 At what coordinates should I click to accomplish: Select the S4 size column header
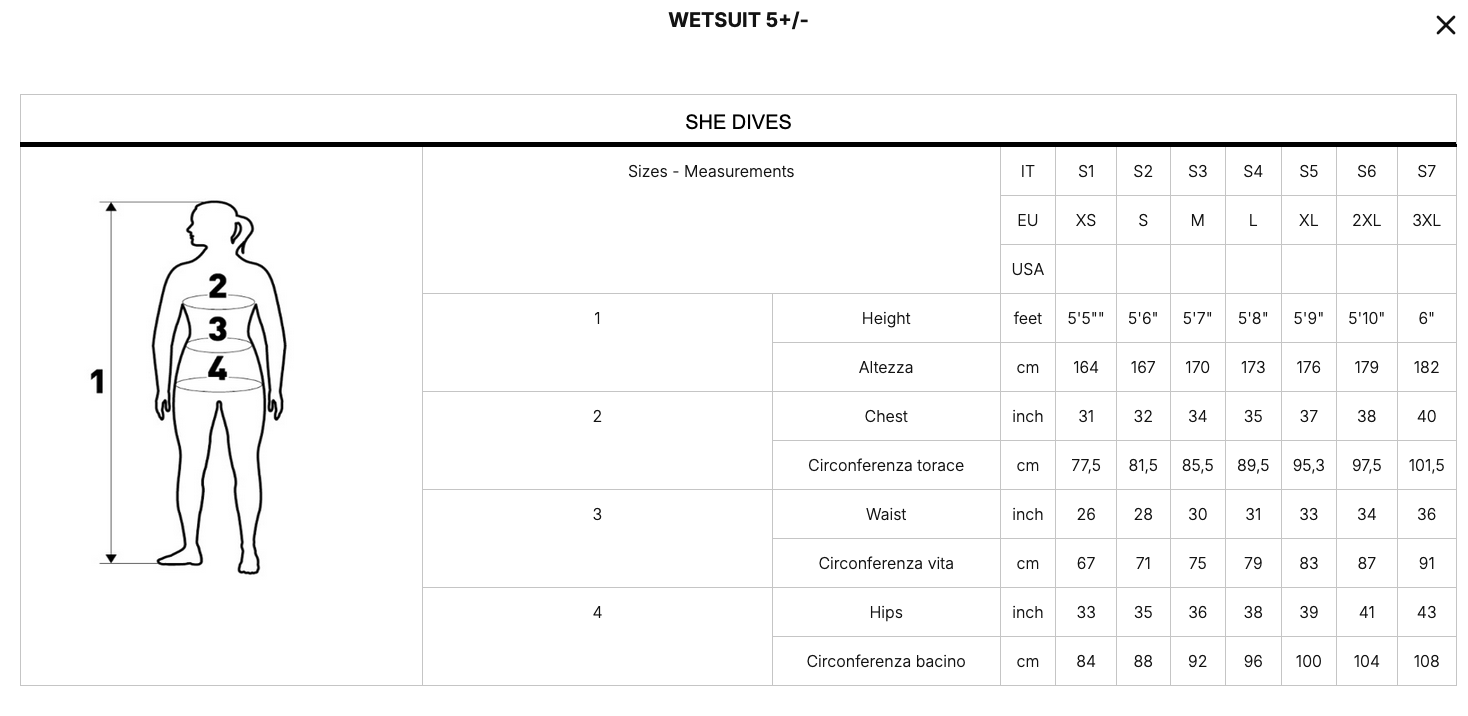(1253, 171)
